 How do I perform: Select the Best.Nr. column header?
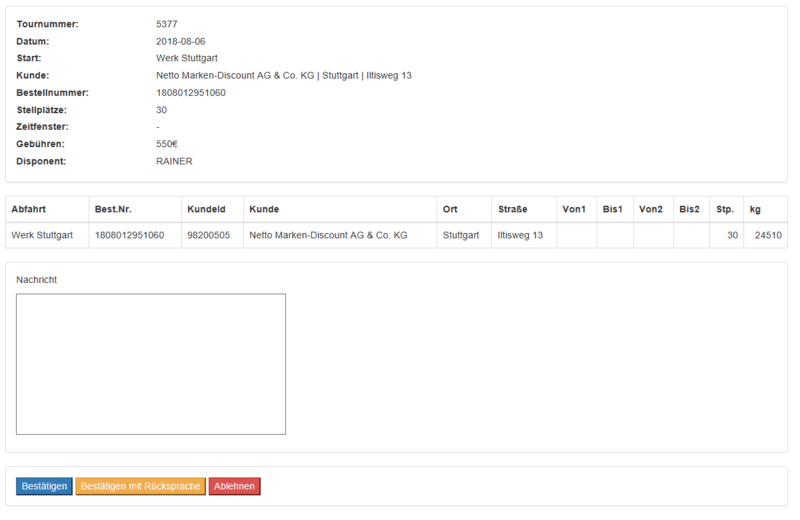coord(114,209)
